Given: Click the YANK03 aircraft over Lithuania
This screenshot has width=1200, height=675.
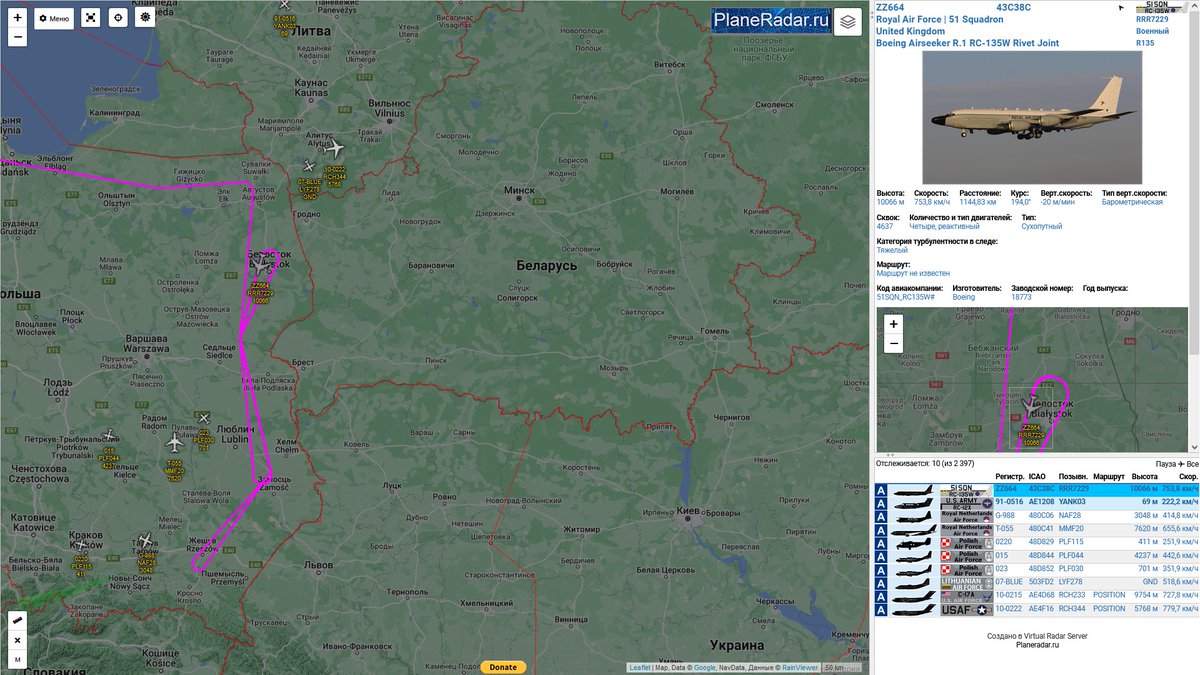Looking at the screenshot, I should (x=284, y=6).
